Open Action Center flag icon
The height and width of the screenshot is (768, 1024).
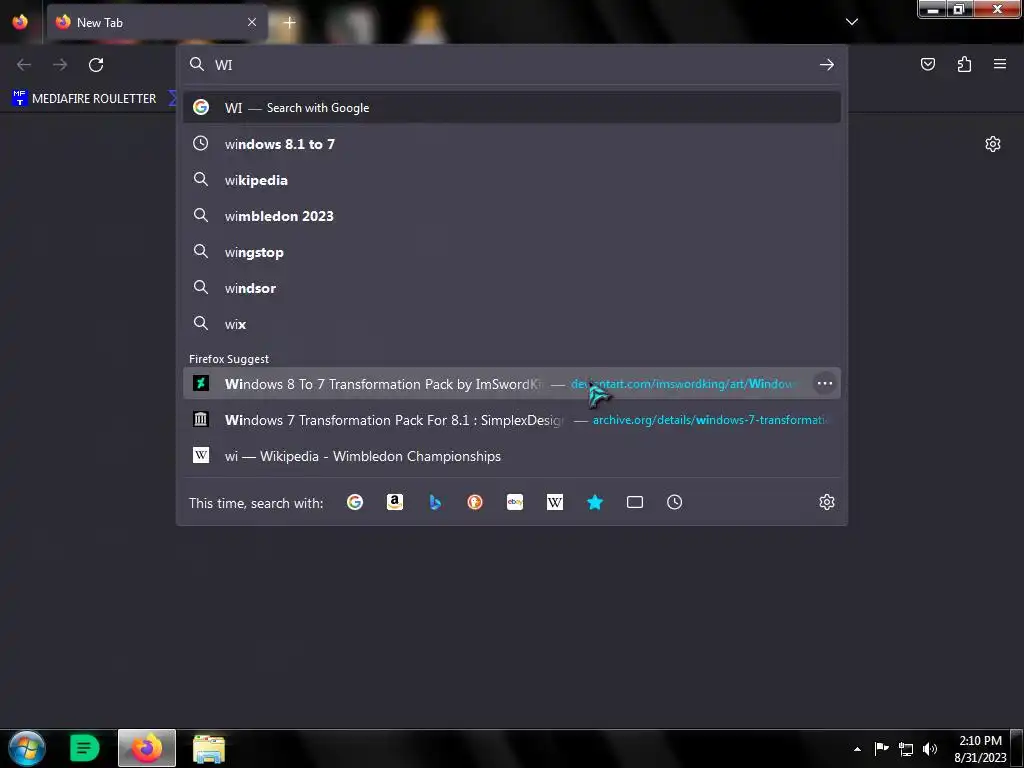[881, 748]
